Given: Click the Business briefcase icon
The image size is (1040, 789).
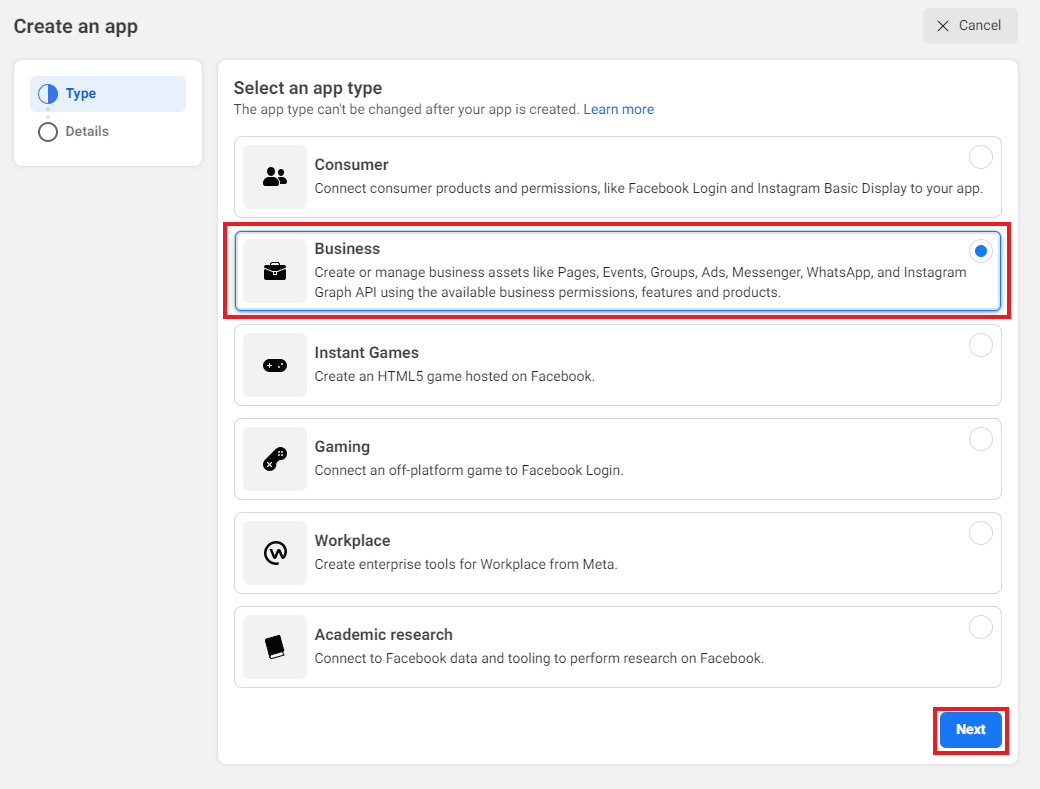Looking at the screenshot, I should (275, 271).
